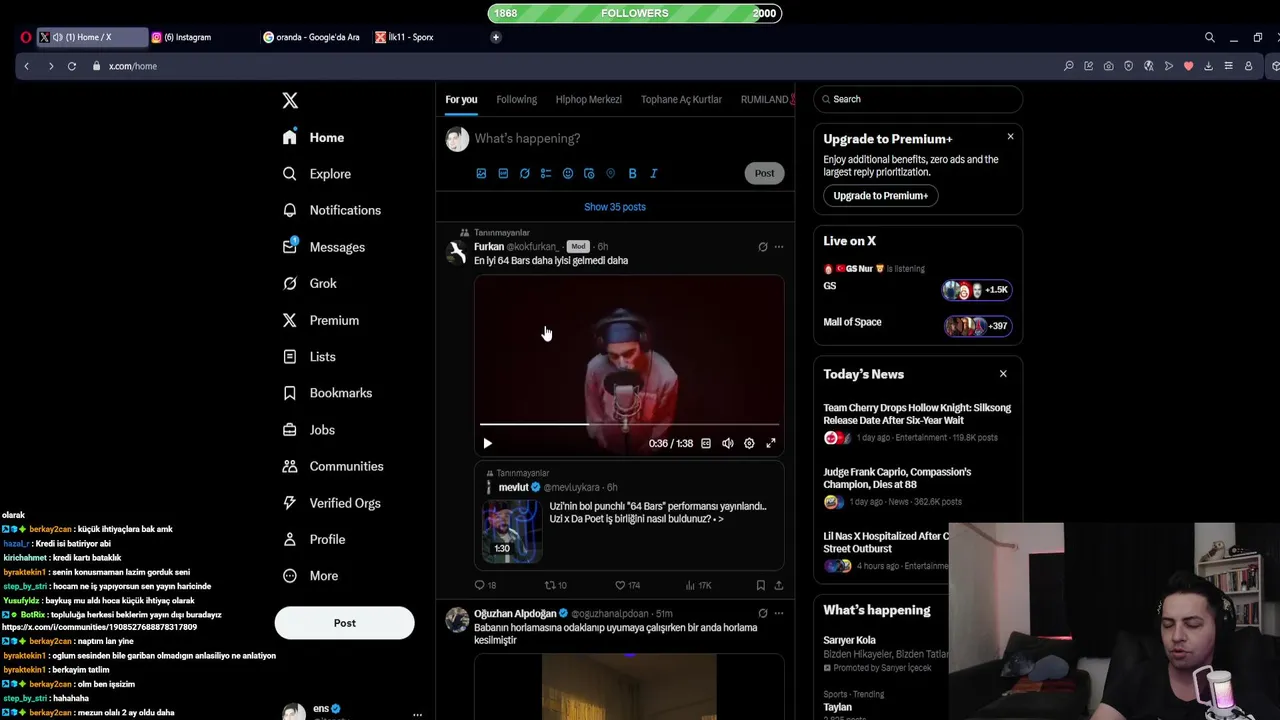Screen dimensions: 1280x720
Task: Ask Grok about Oğuzhan Alpdoğan's post
Action: click(x=763, y=613)
